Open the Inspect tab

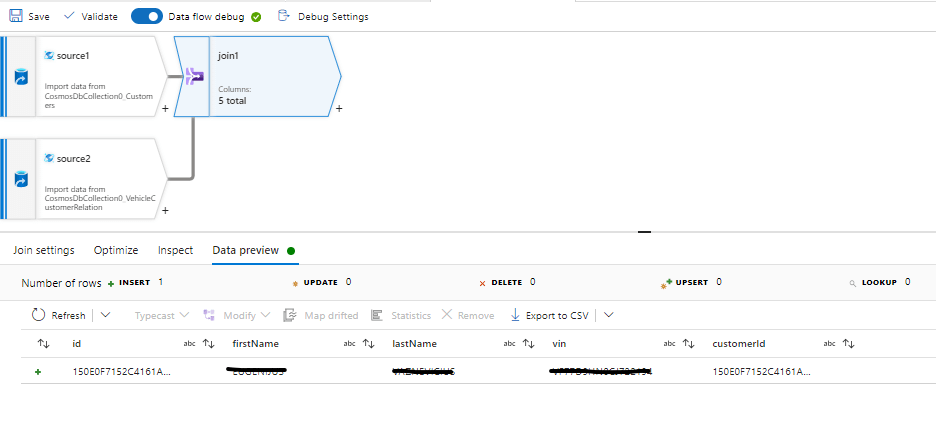(x=175, y=250)
